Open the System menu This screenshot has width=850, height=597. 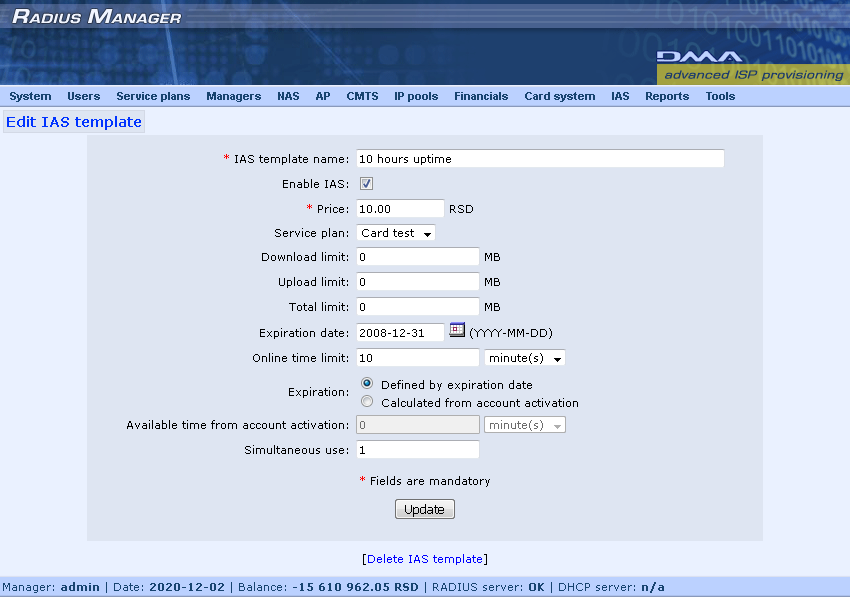(30, 96)
